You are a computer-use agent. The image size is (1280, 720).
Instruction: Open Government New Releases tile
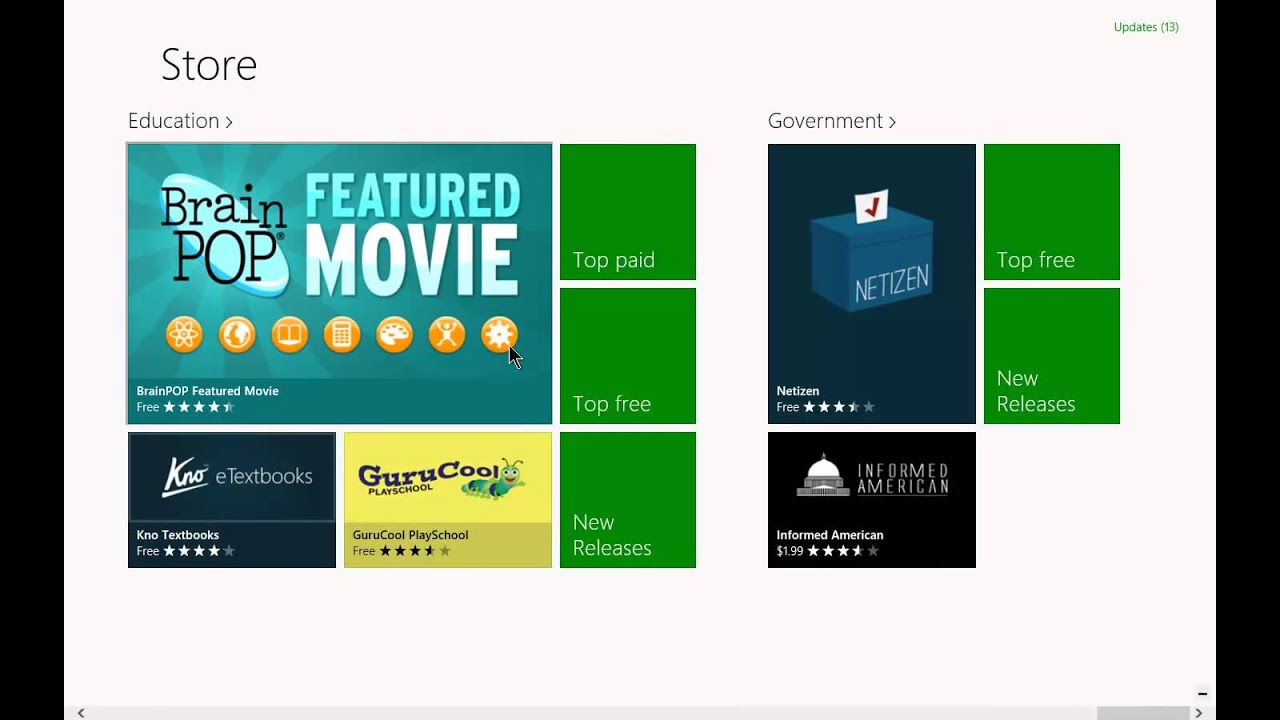tap(1052, 356)
